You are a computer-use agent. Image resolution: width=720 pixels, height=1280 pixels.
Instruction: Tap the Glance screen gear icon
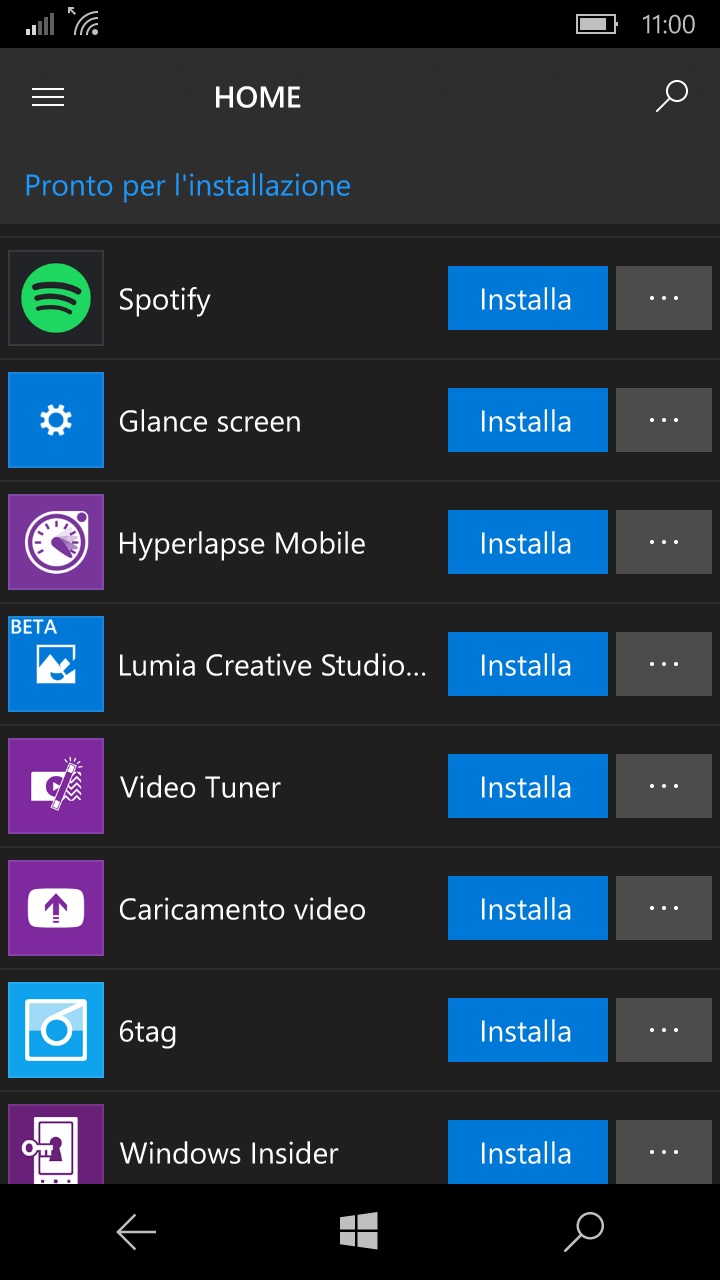(56, 420)
